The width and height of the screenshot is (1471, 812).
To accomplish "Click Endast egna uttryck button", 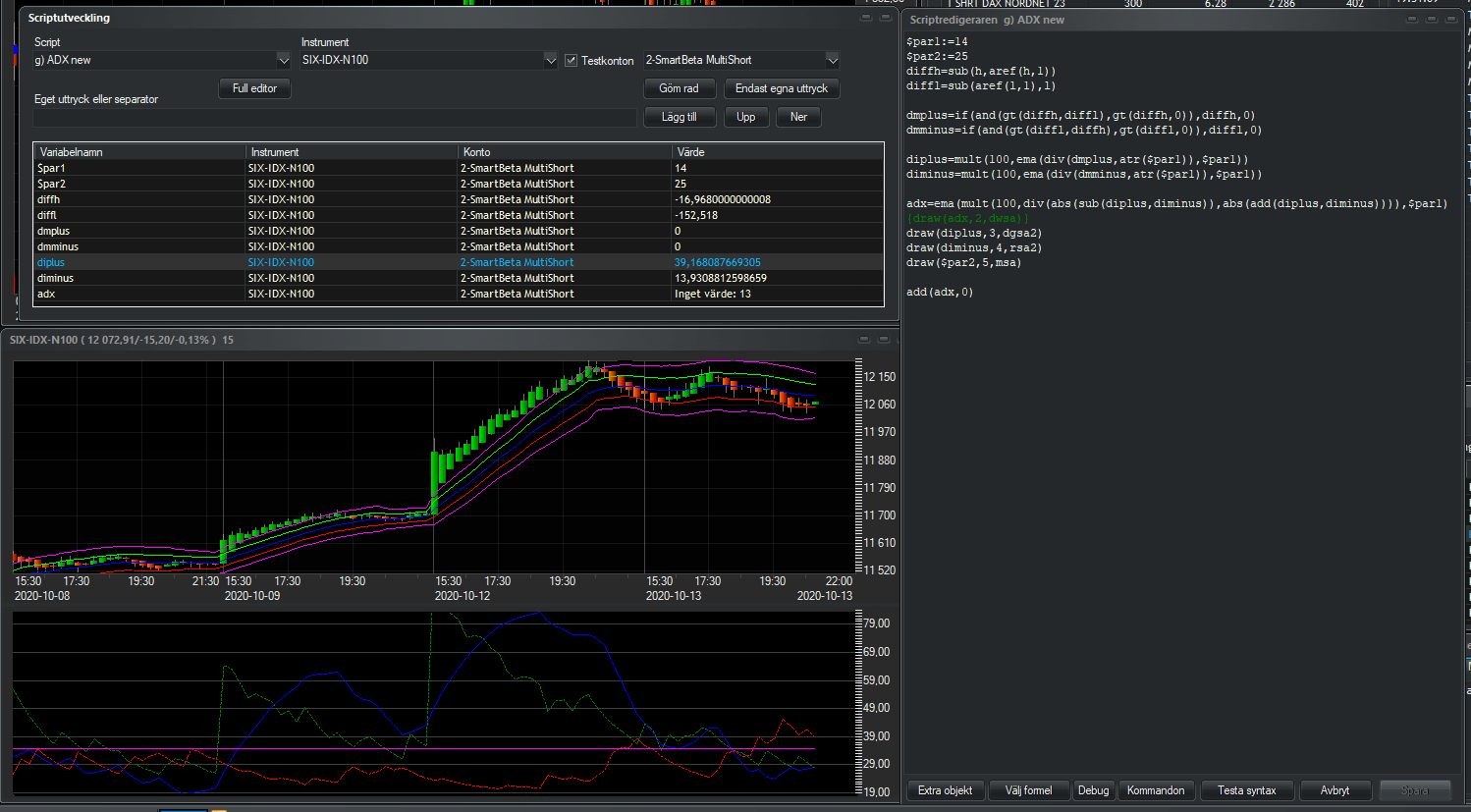I will (781, 88).
